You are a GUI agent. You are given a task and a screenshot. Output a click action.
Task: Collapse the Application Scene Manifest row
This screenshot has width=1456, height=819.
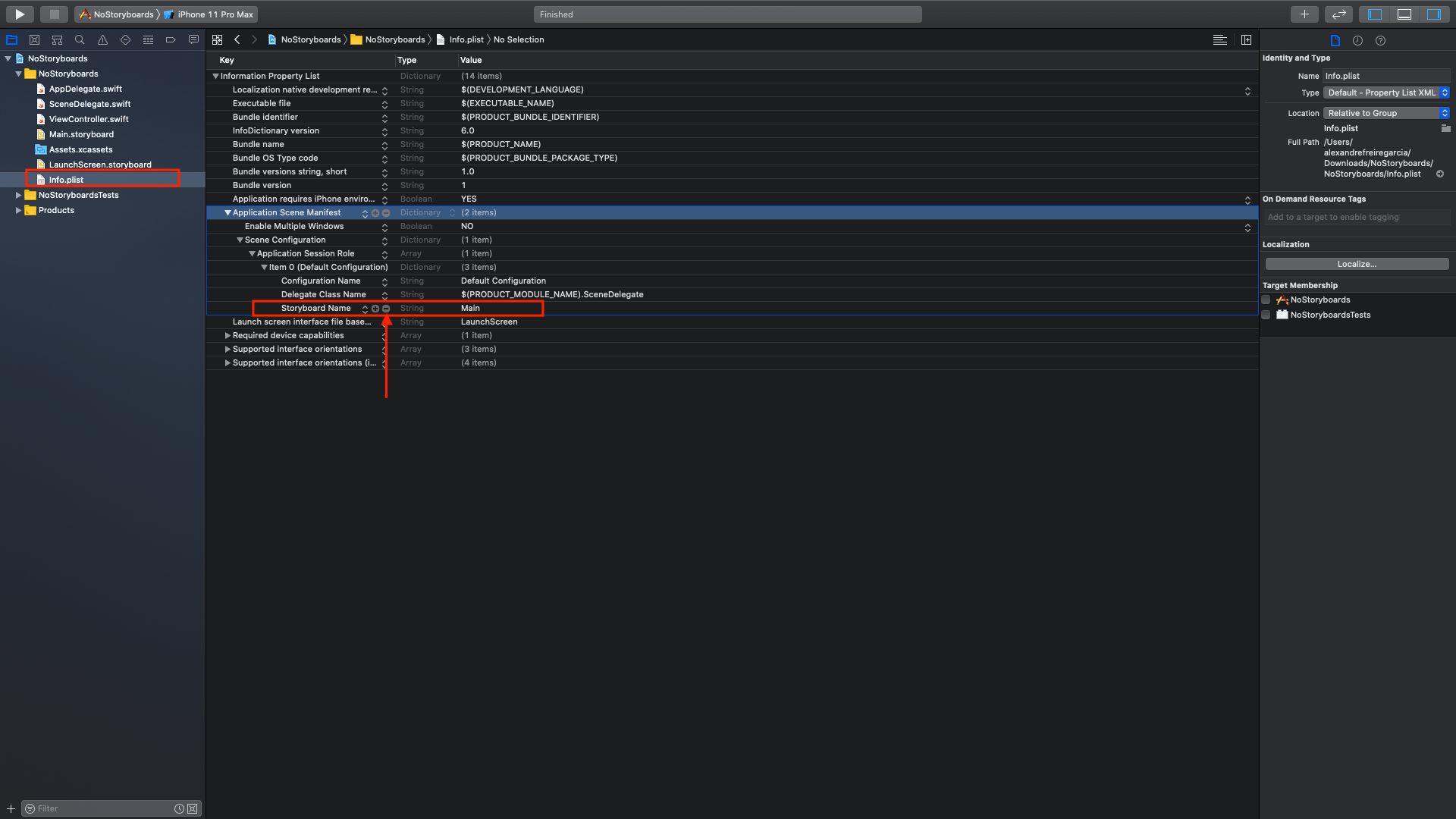(227, 212)
